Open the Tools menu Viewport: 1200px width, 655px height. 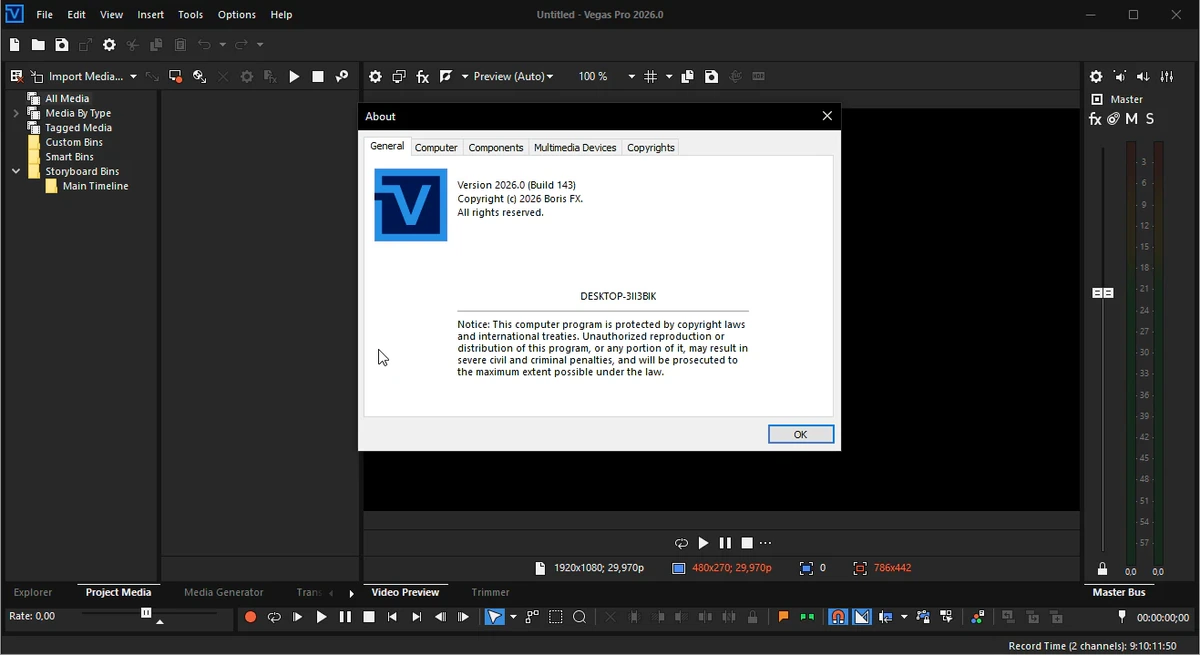click(191, 15)
